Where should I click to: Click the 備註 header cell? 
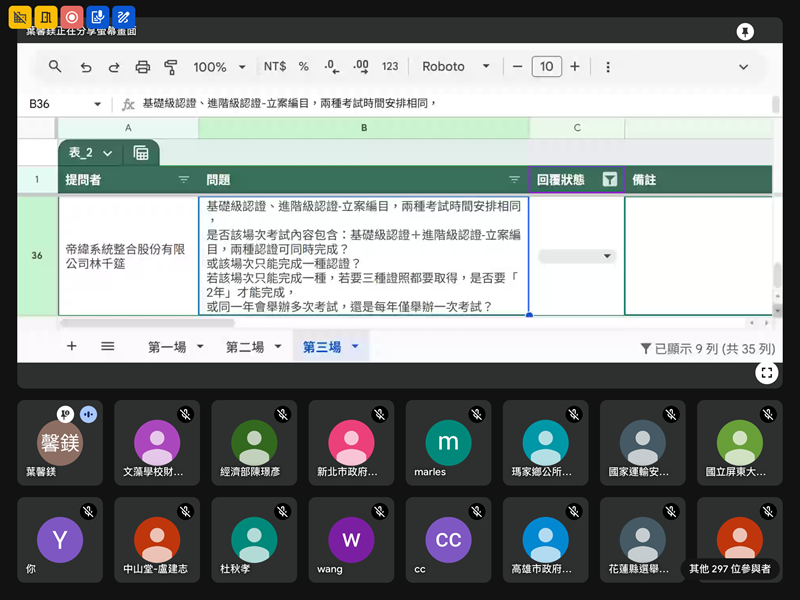pyautogui.click(x=698, y=180)
